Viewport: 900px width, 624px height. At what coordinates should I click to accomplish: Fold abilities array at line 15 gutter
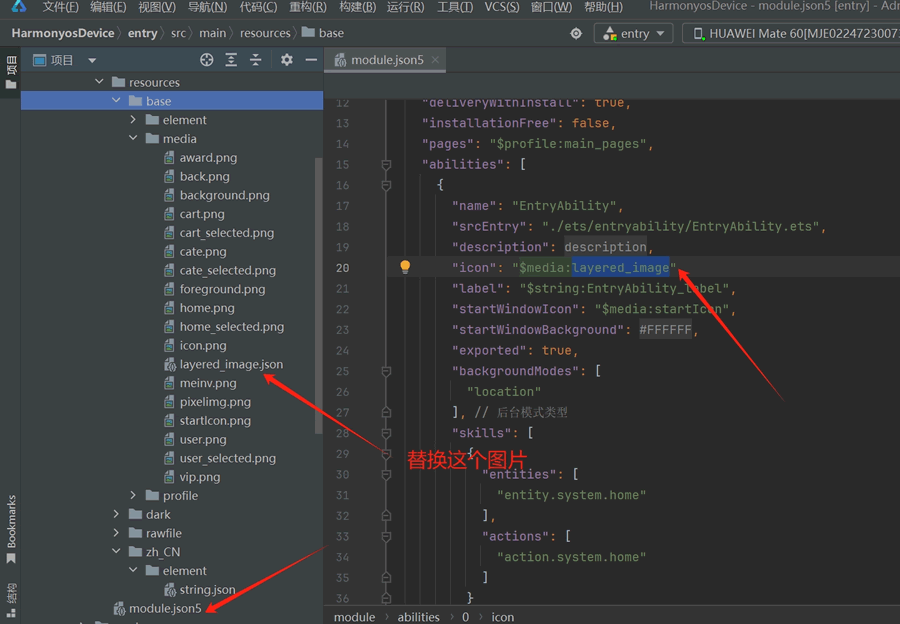click(x=386, y=165)
